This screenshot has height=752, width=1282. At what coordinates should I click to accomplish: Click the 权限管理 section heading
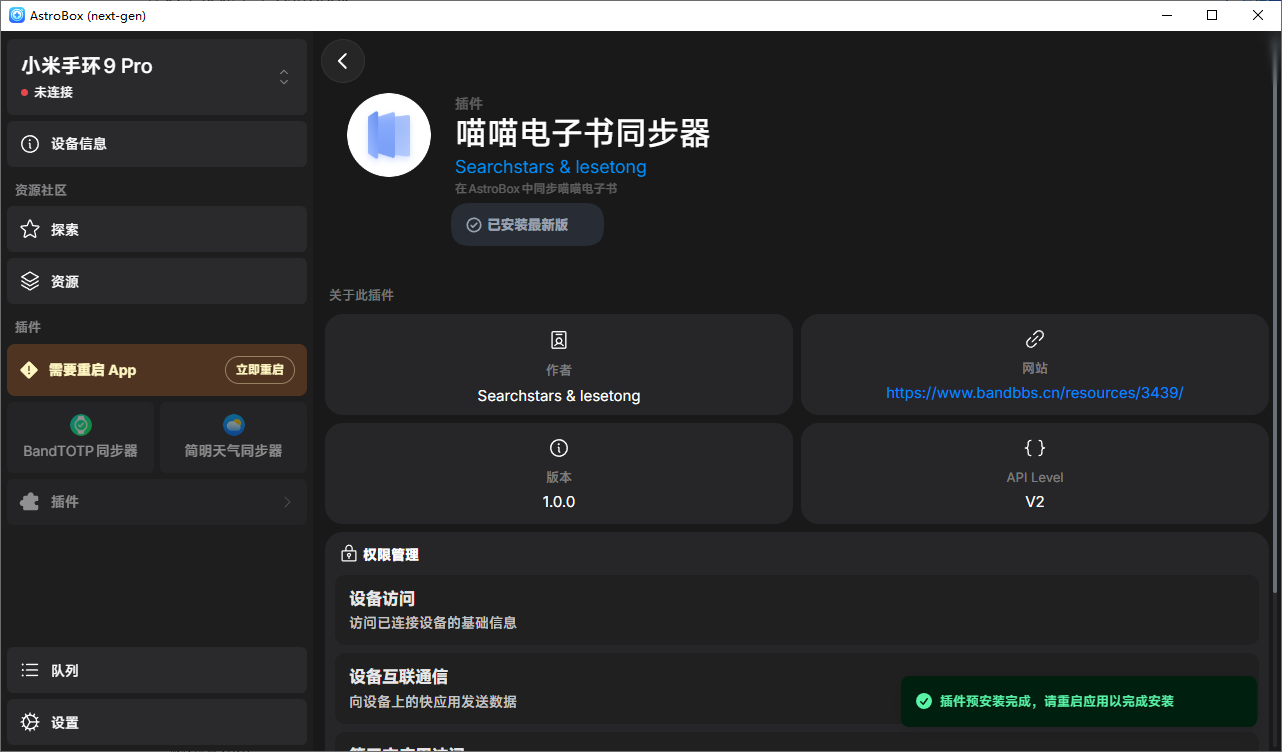(391, 555)
